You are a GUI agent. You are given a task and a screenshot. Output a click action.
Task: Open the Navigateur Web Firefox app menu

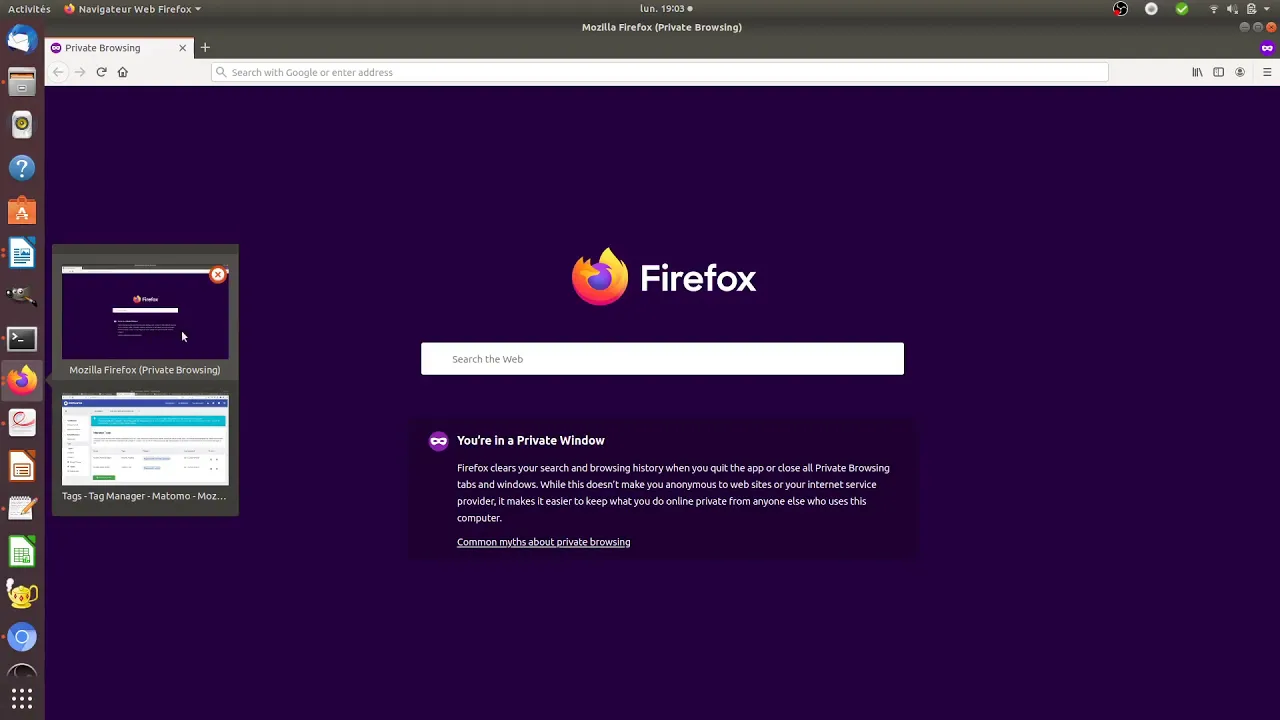[132, 9]
